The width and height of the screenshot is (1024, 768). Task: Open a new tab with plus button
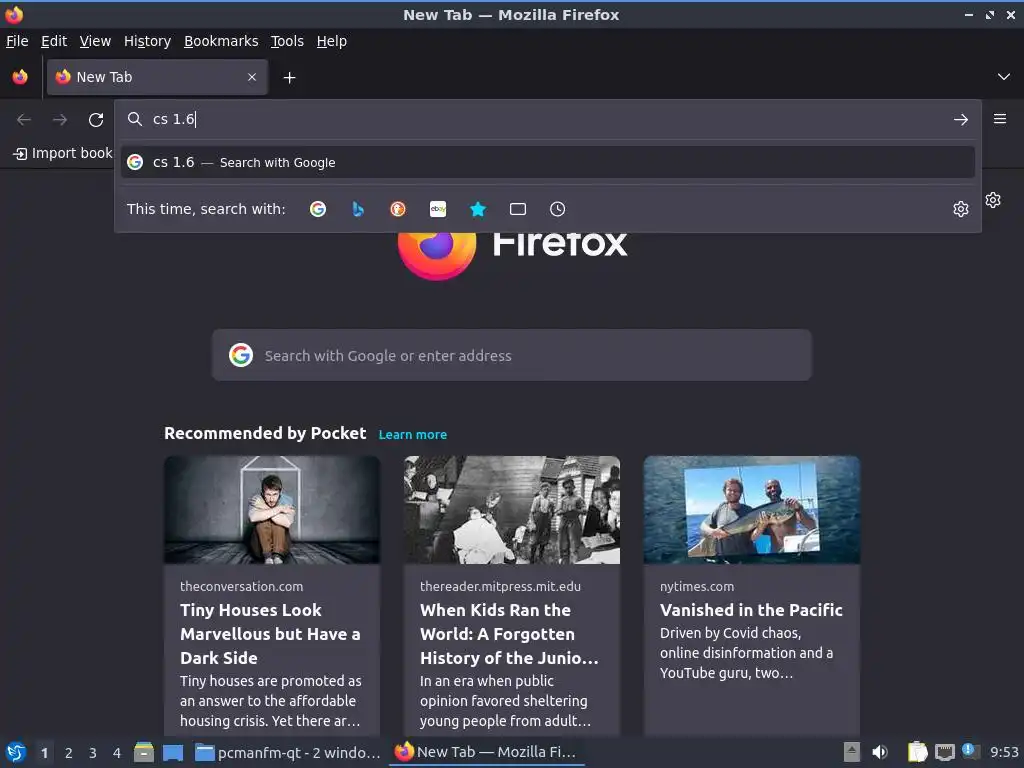point(289,78)
